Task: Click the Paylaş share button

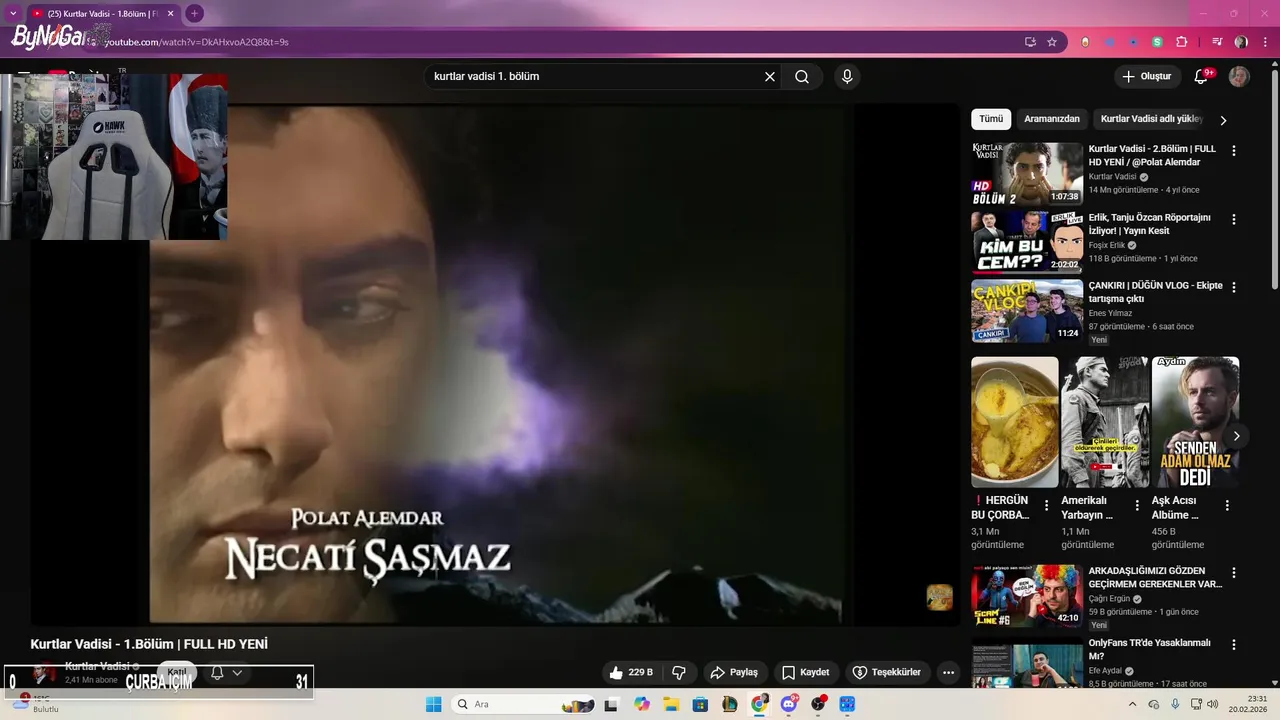Action: pos(734,673)
